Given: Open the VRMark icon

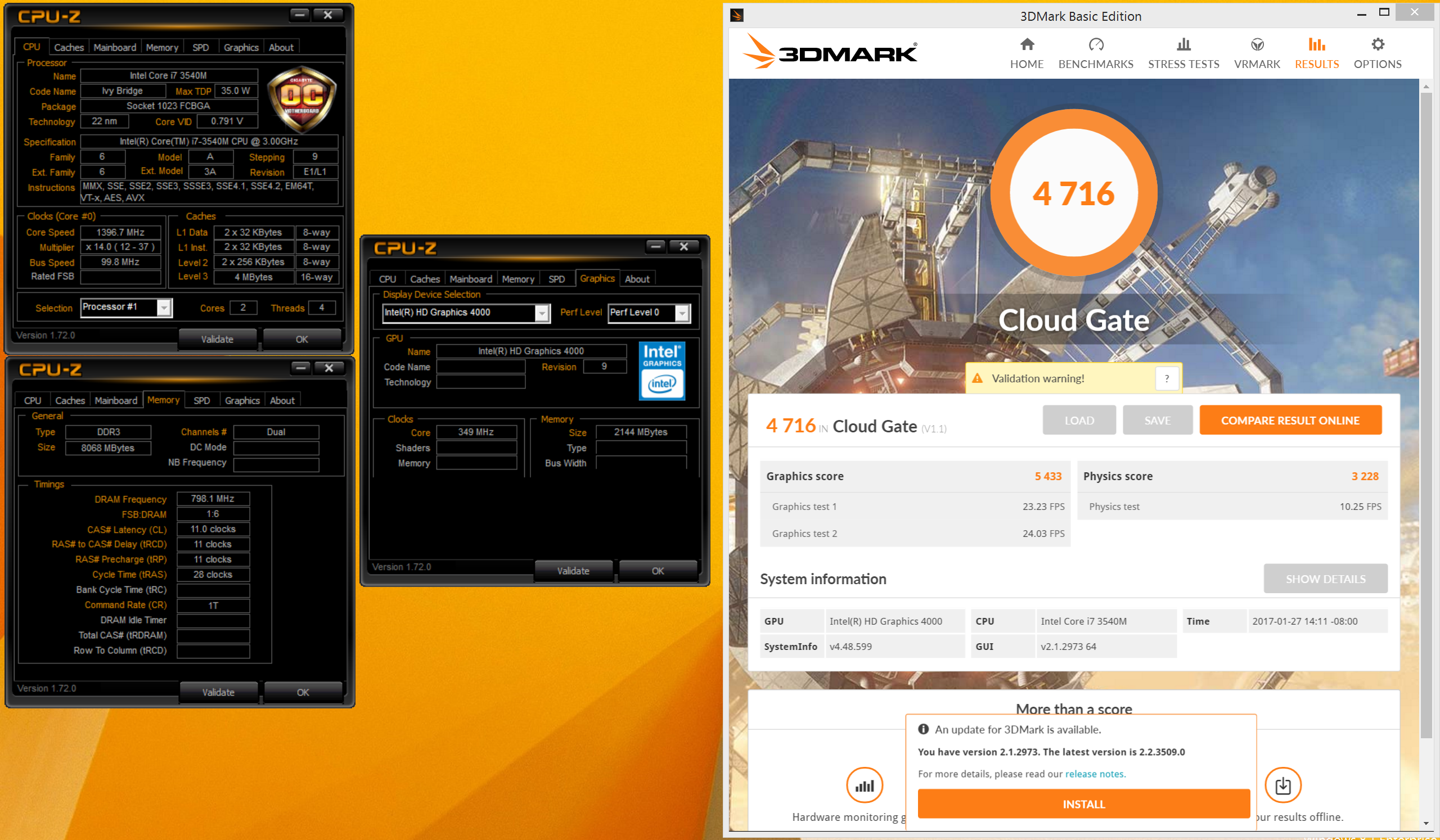Looking at the screenshot, I should [1257, 44].
